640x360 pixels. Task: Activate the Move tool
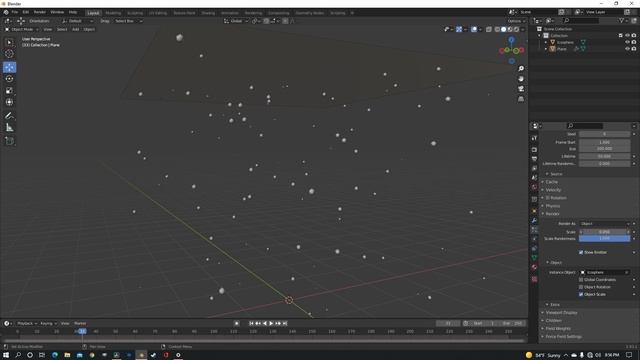pos(9,67)
